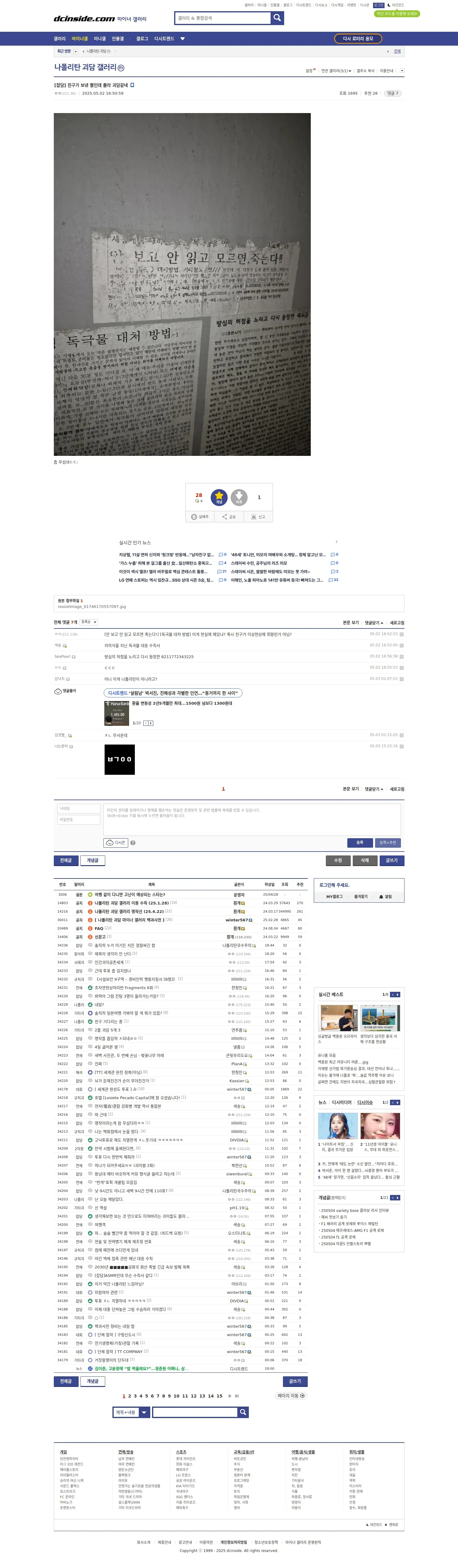This screenshot has height=1568, width=458.
Task: Click into the header gallery search field
Action: 222,18
